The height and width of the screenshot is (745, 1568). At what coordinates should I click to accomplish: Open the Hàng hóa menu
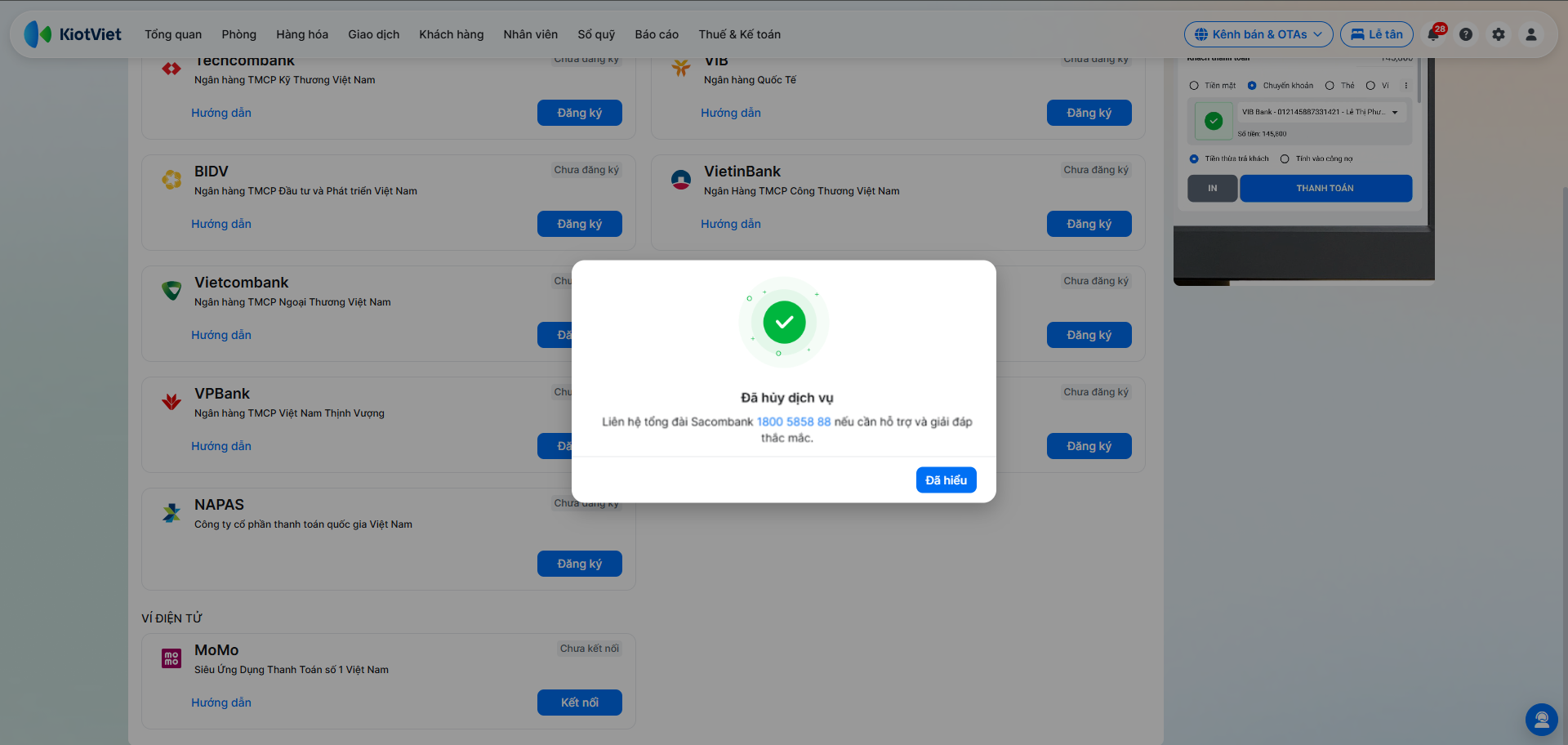click(302, 34)
